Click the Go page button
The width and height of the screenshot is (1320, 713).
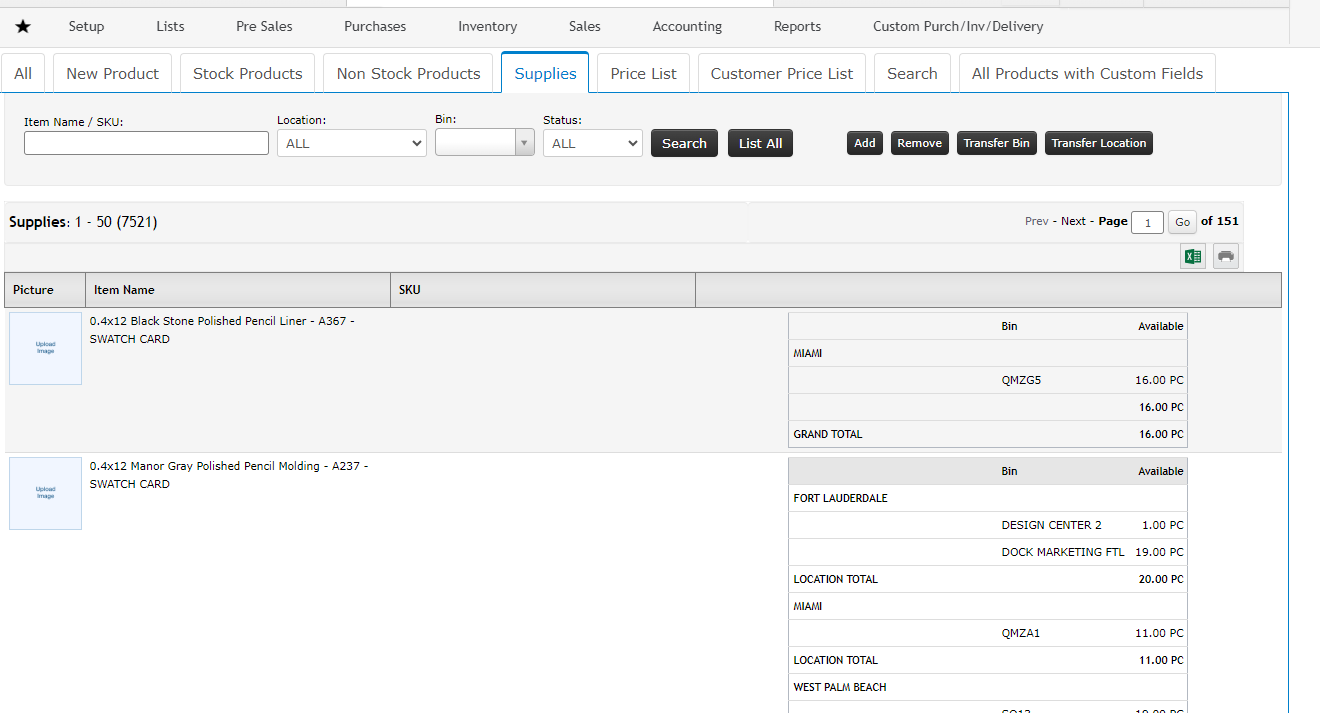click(x=1182, y=222)
